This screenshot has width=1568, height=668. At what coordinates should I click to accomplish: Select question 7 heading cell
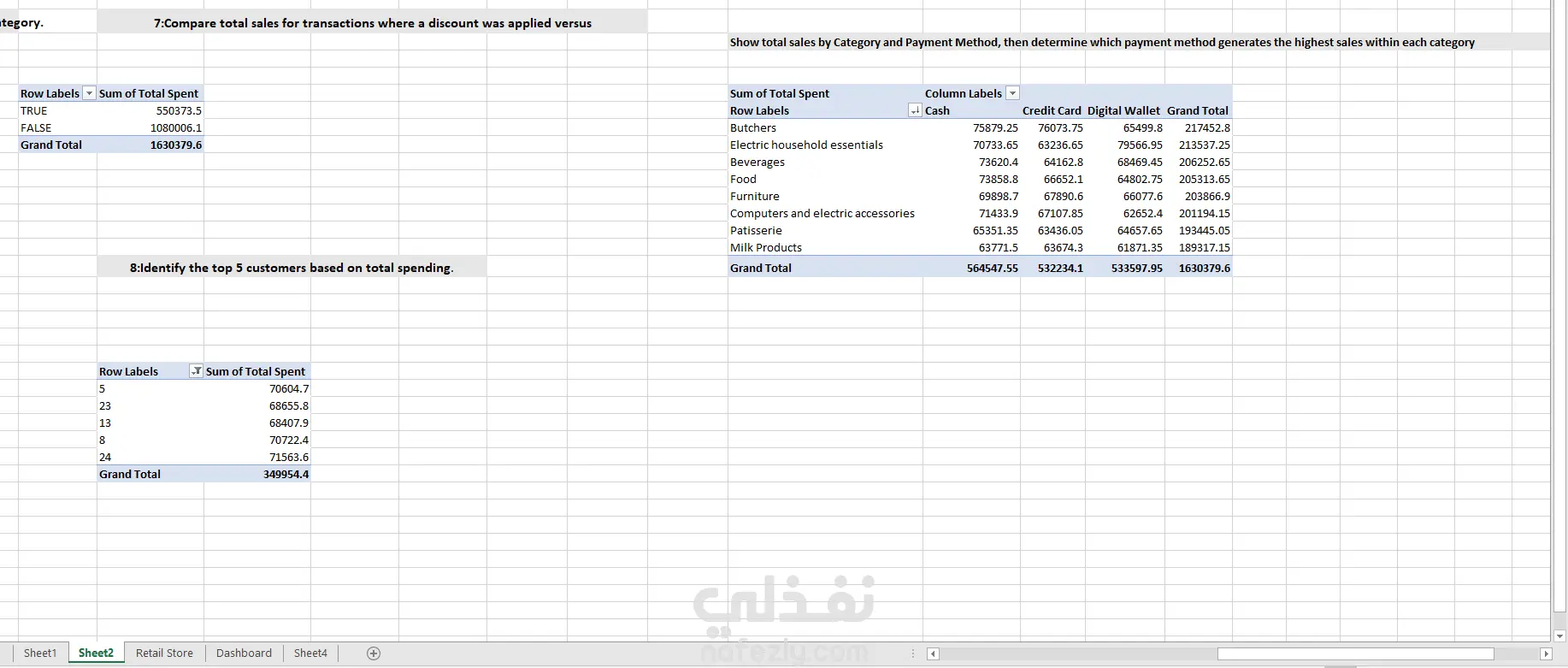point(372,23)
